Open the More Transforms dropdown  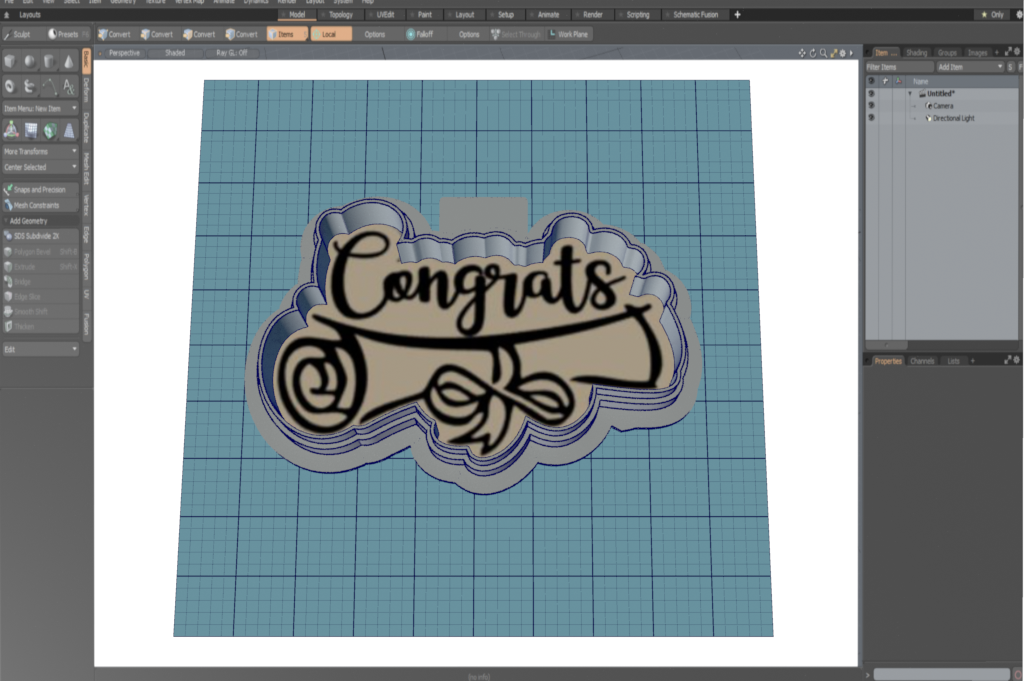[x=40, y=151]
